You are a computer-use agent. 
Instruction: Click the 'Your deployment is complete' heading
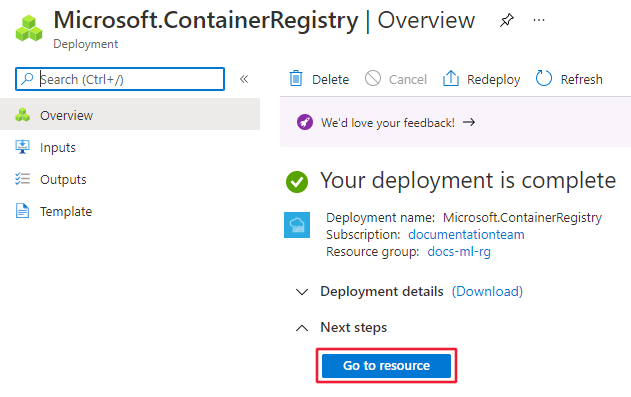[x=468, y=180]
